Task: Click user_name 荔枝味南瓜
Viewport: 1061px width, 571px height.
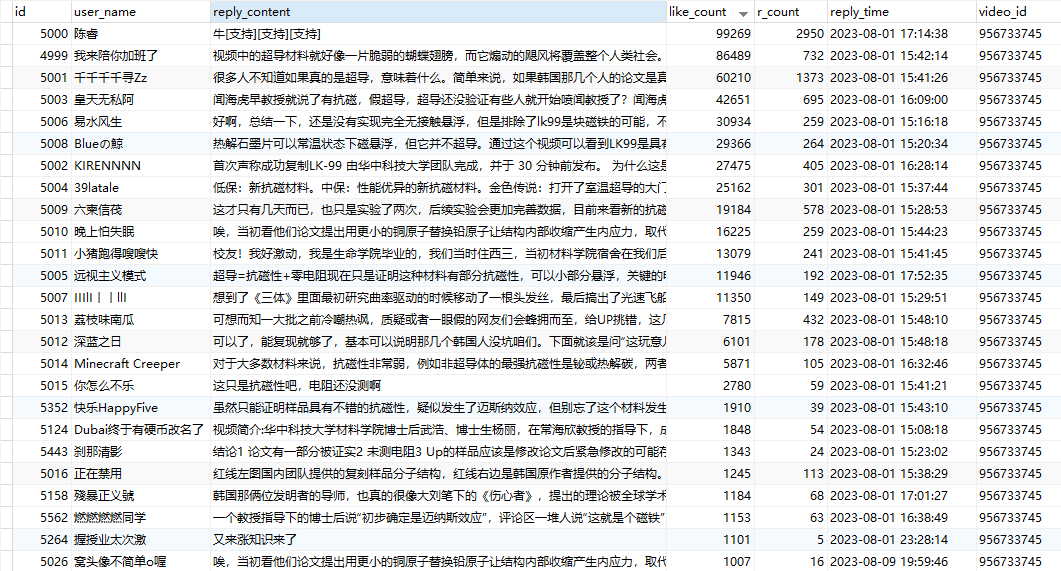Action: (104, 319)
